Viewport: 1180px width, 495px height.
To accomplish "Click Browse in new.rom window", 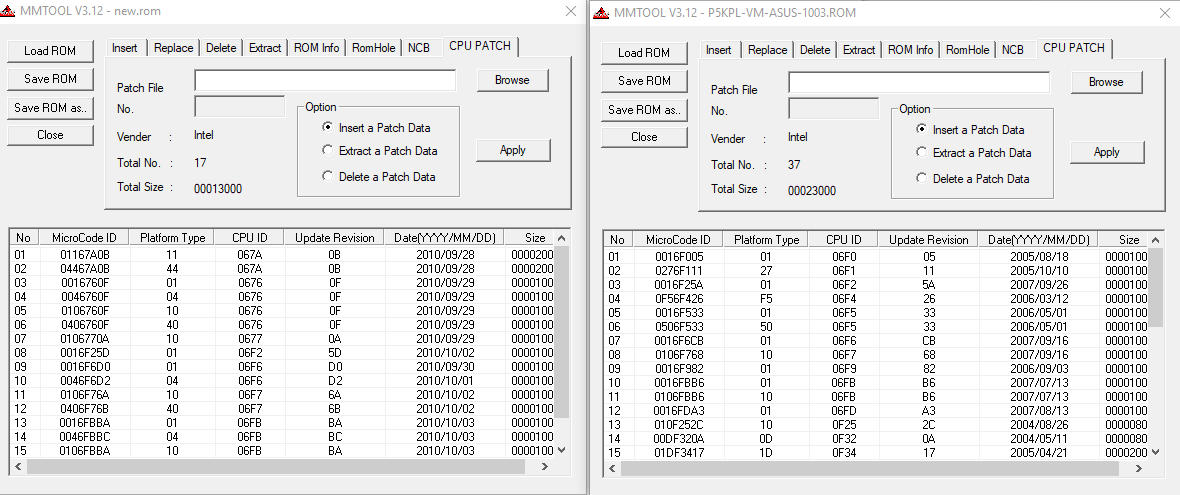I will [512, 80].
